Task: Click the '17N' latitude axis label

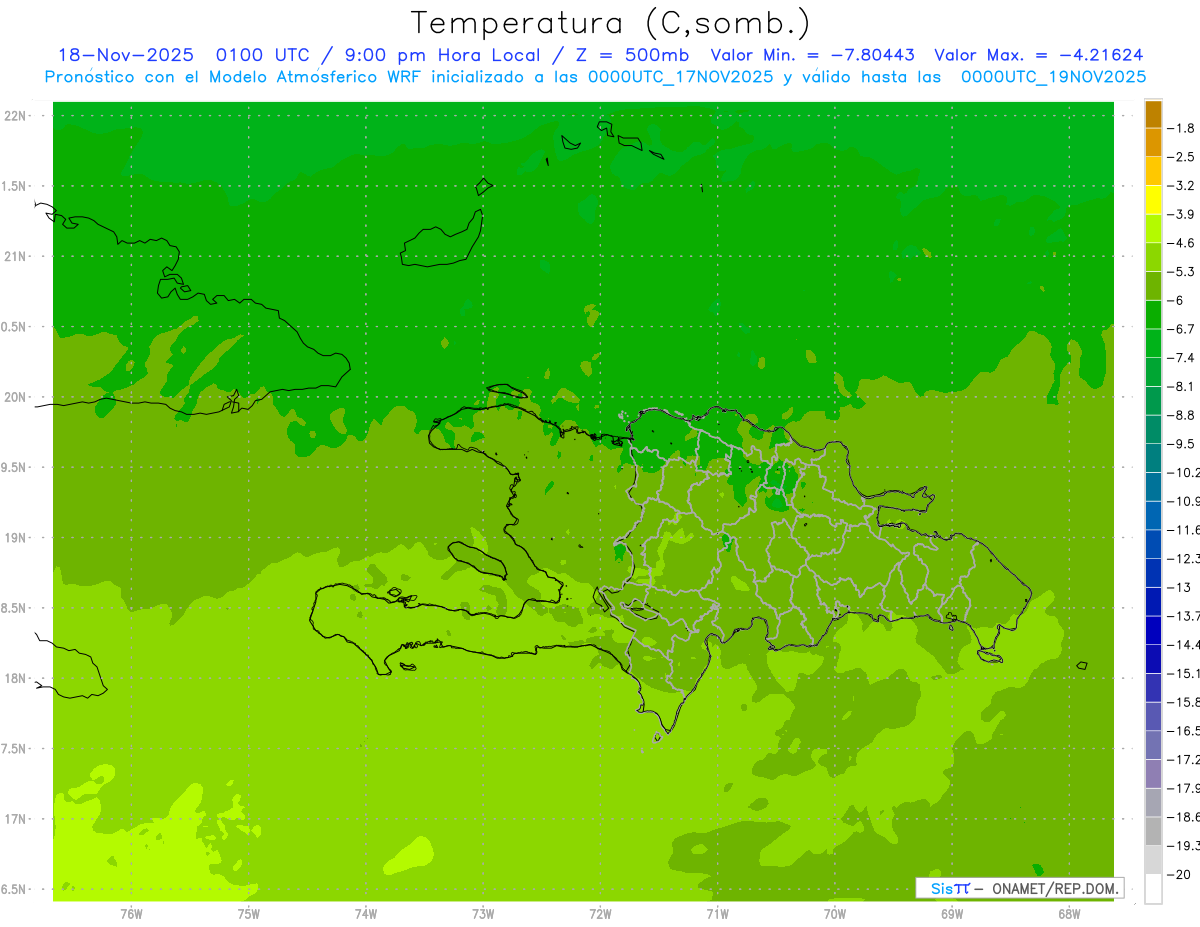Action: click(17, 819)
